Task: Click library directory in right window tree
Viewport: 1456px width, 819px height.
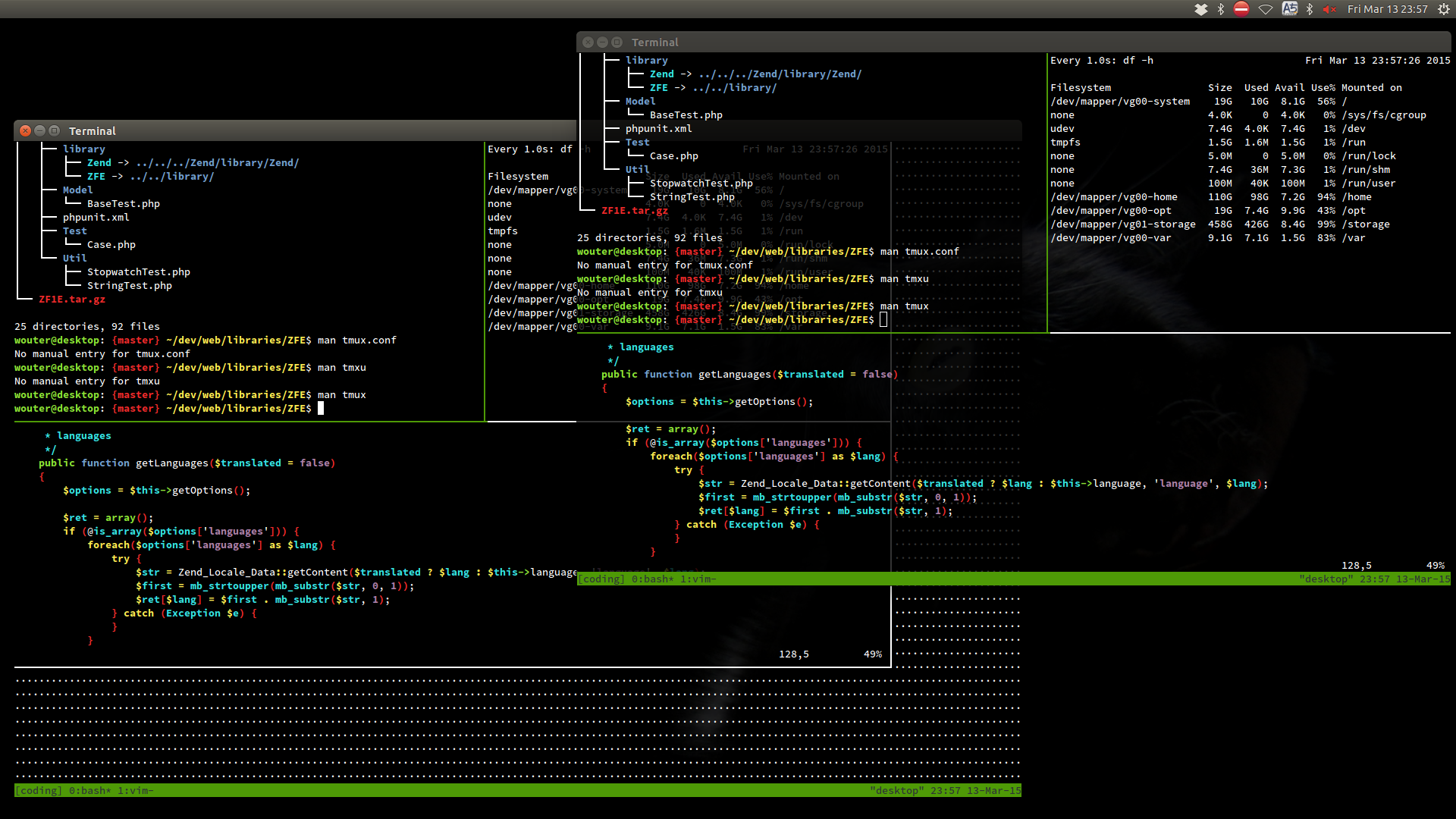Action: (x=647, y=61)
